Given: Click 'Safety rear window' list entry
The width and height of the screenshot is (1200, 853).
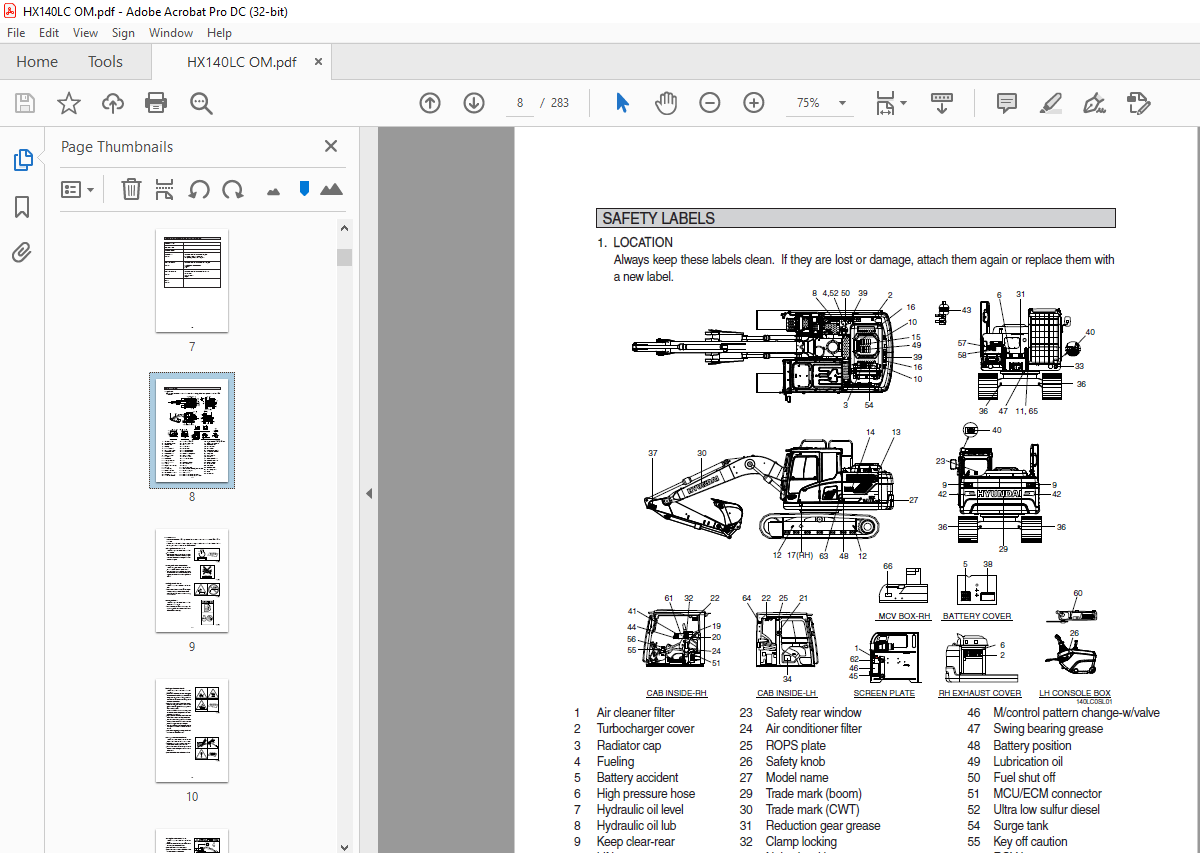Looking at the screenshot, I should 813,713.
